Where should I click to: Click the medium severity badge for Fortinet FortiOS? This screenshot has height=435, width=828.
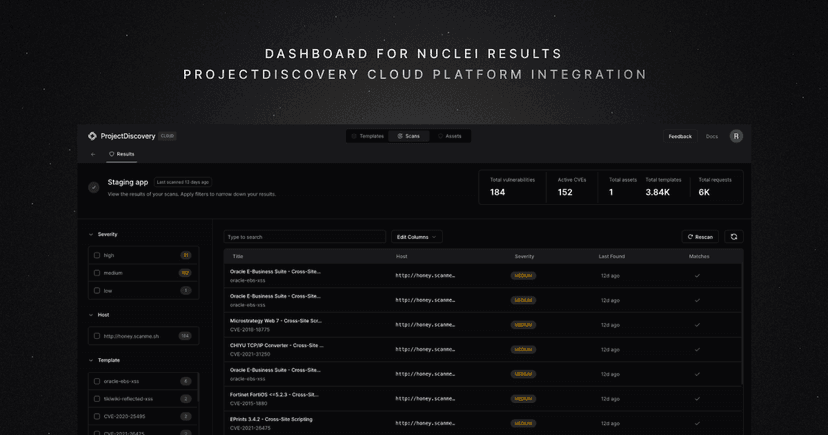point(523,399)
